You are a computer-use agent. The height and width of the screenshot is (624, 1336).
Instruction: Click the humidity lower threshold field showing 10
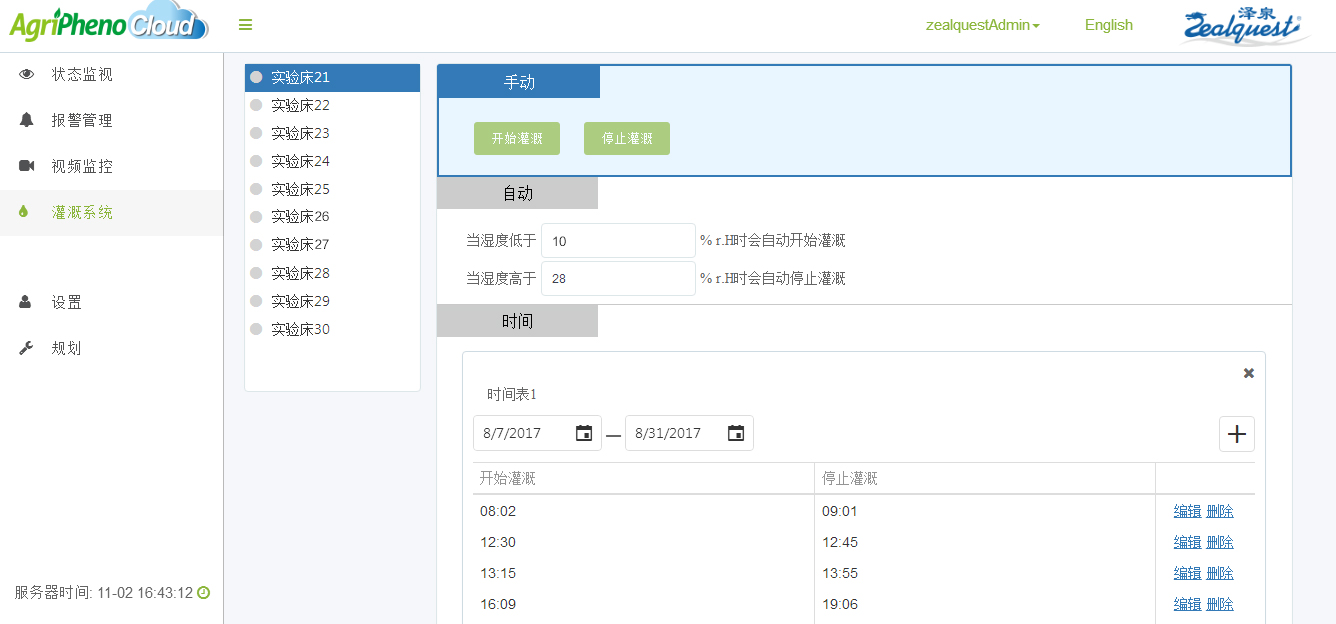coord(617,241)
